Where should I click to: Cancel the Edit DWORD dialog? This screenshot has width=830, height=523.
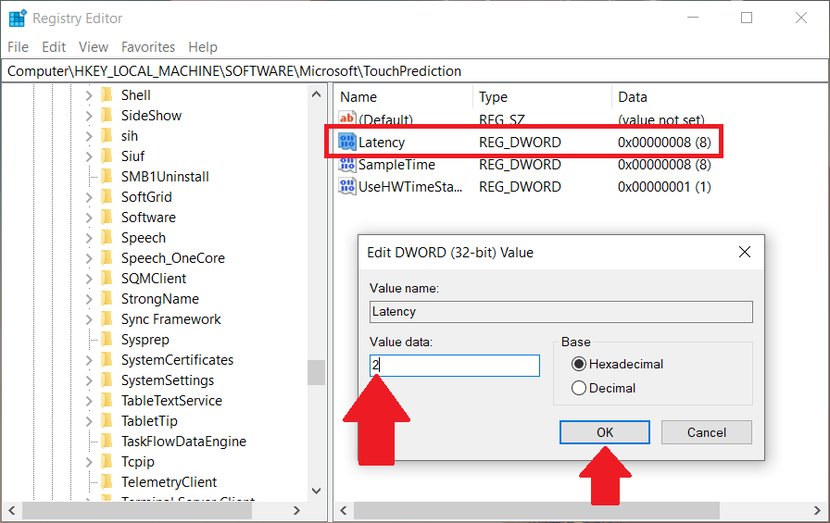(x=706, y=432)
